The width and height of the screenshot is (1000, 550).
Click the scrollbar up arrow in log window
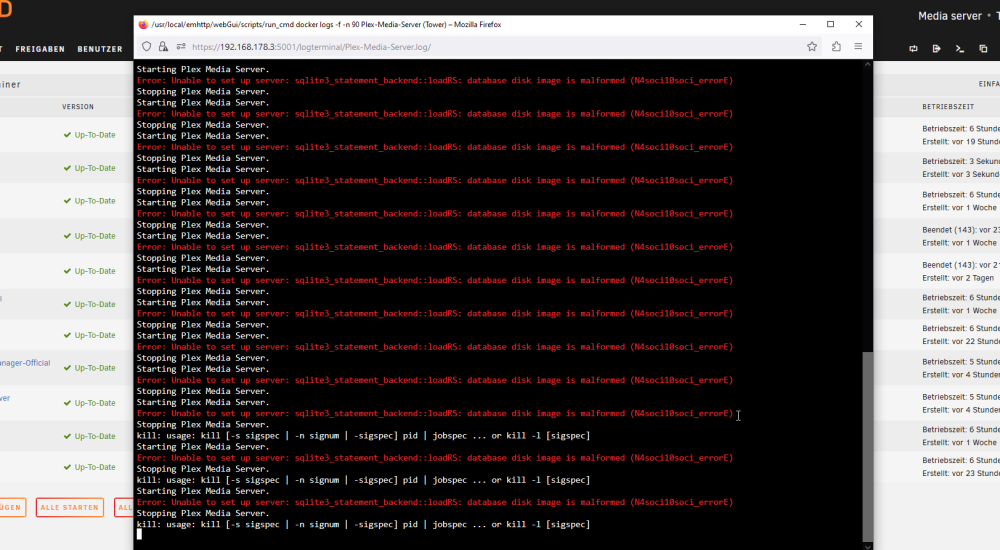click(867, 64)
